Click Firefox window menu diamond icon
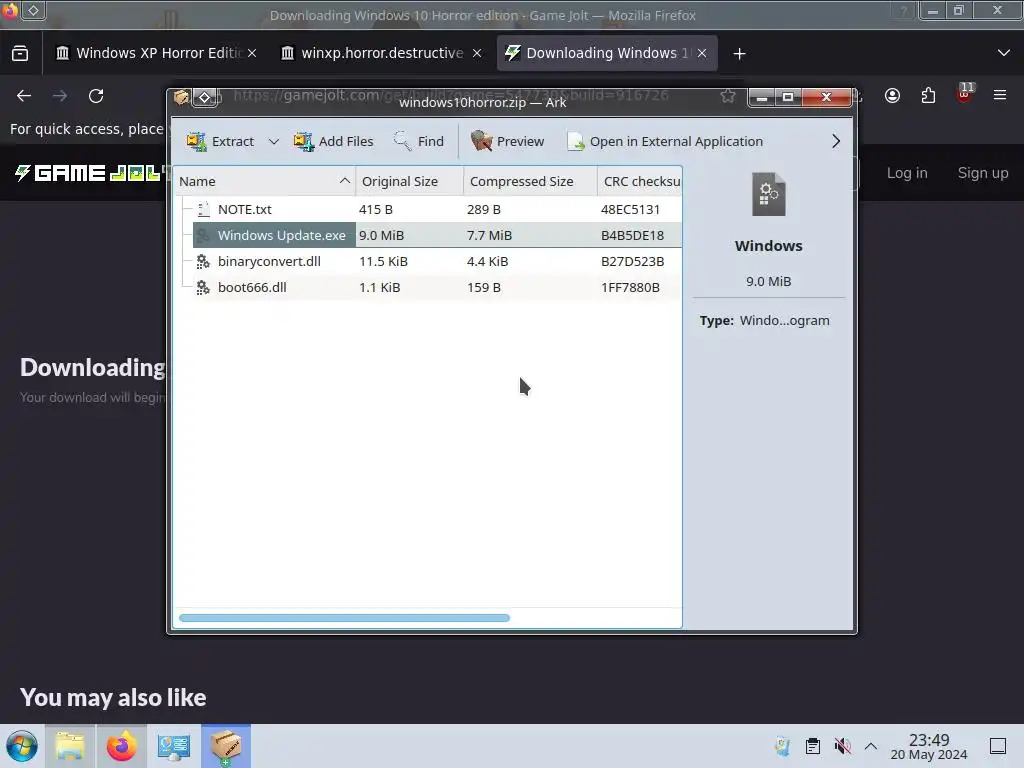Image resolution: width=1024 pixels, height=768 pixels. pyautogui.click(x=33, y=10)
